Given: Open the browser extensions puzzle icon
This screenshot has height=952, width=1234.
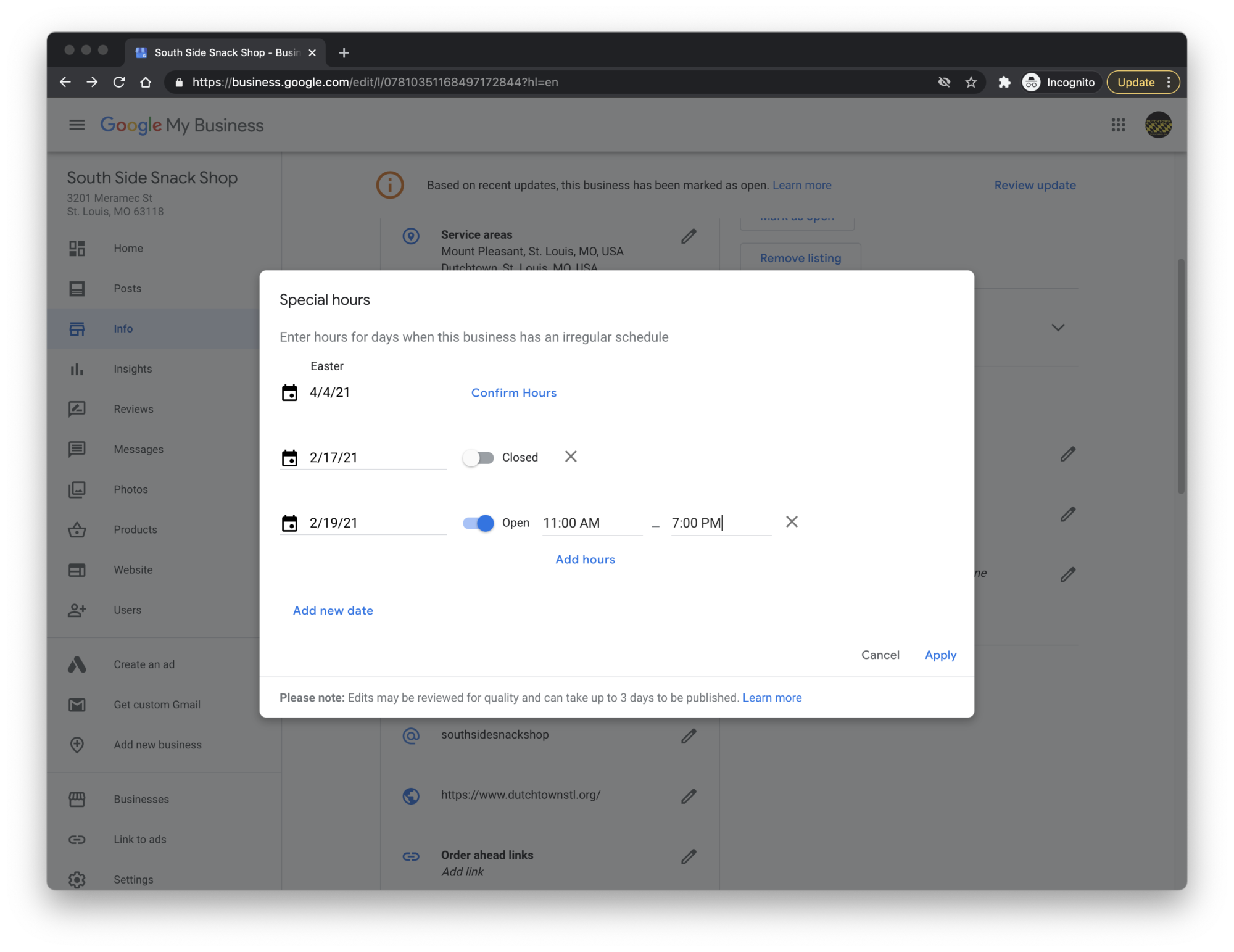Looking at the screenshot, I should point(1004,82).
